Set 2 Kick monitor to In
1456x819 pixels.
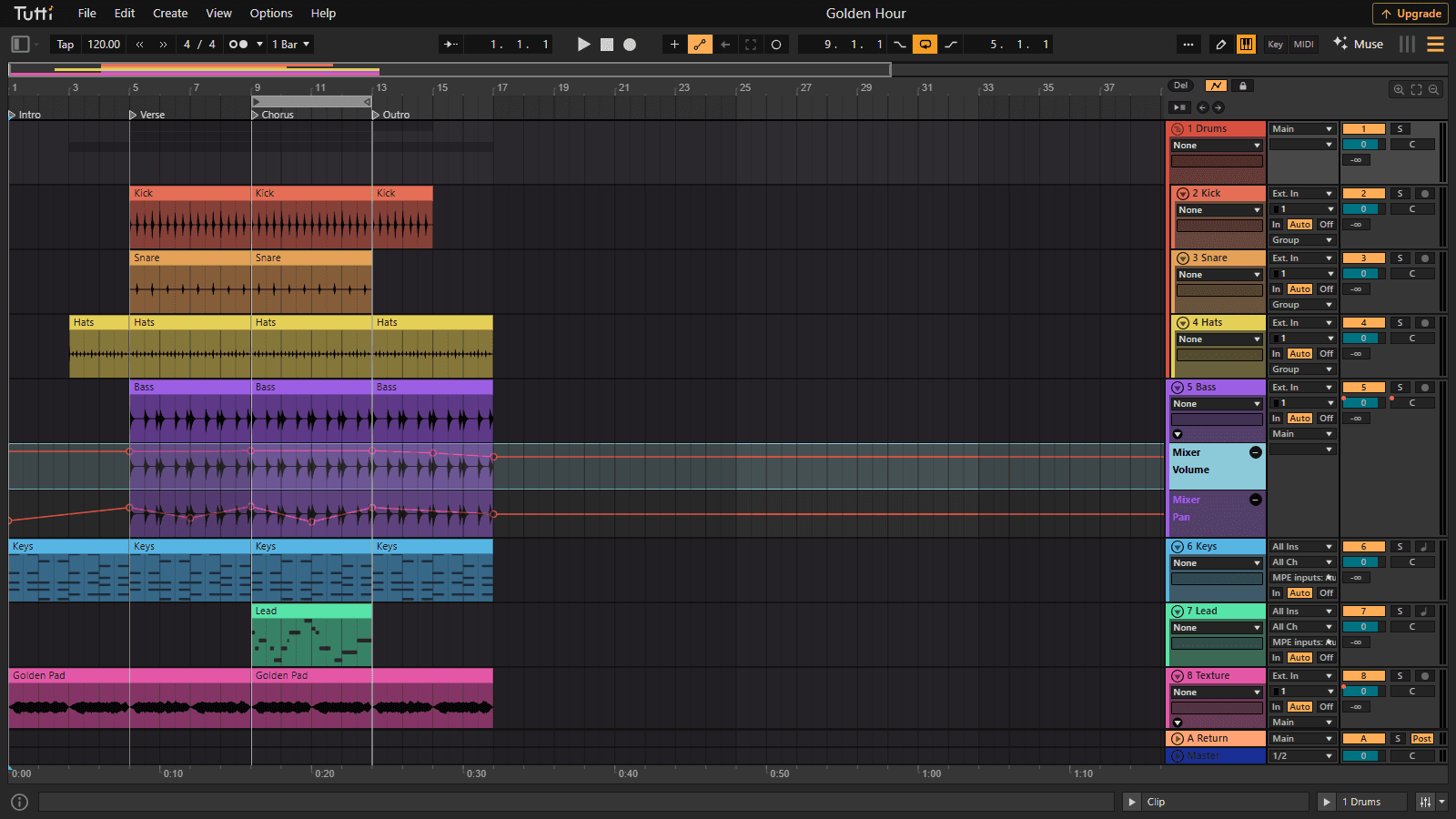pos(1276,225)
